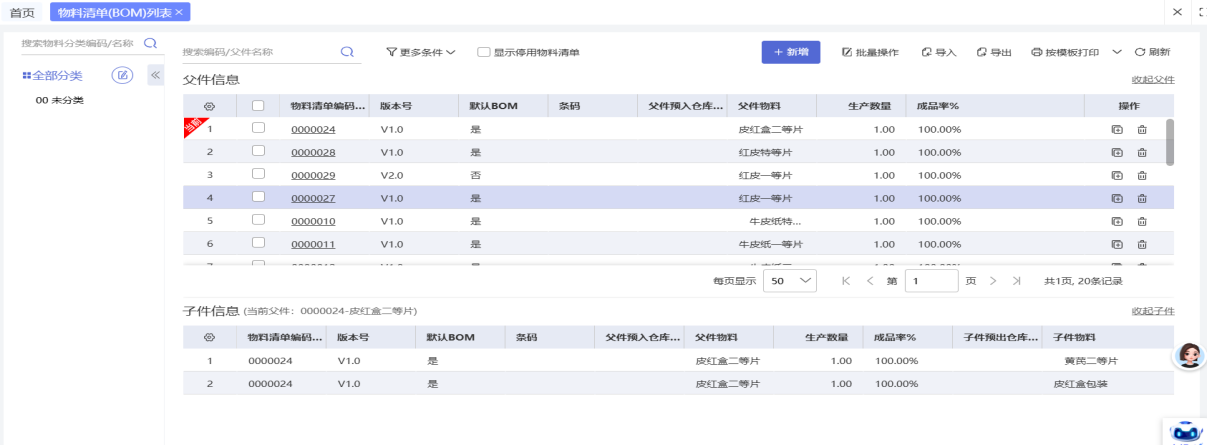Viewport: 1208px width, 446px height.
Task: Click the edit icon beside 全部分类
Action: [x=122, y=75]
